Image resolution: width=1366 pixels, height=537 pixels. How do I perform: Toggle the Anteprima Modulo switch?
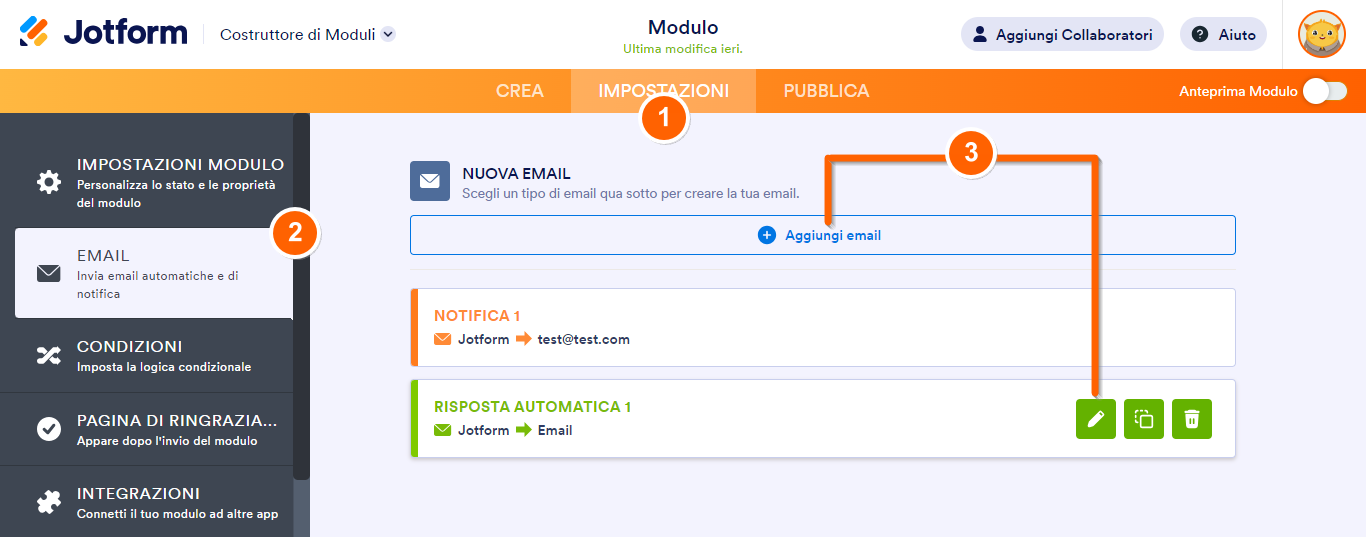(x=1324, y=91)
